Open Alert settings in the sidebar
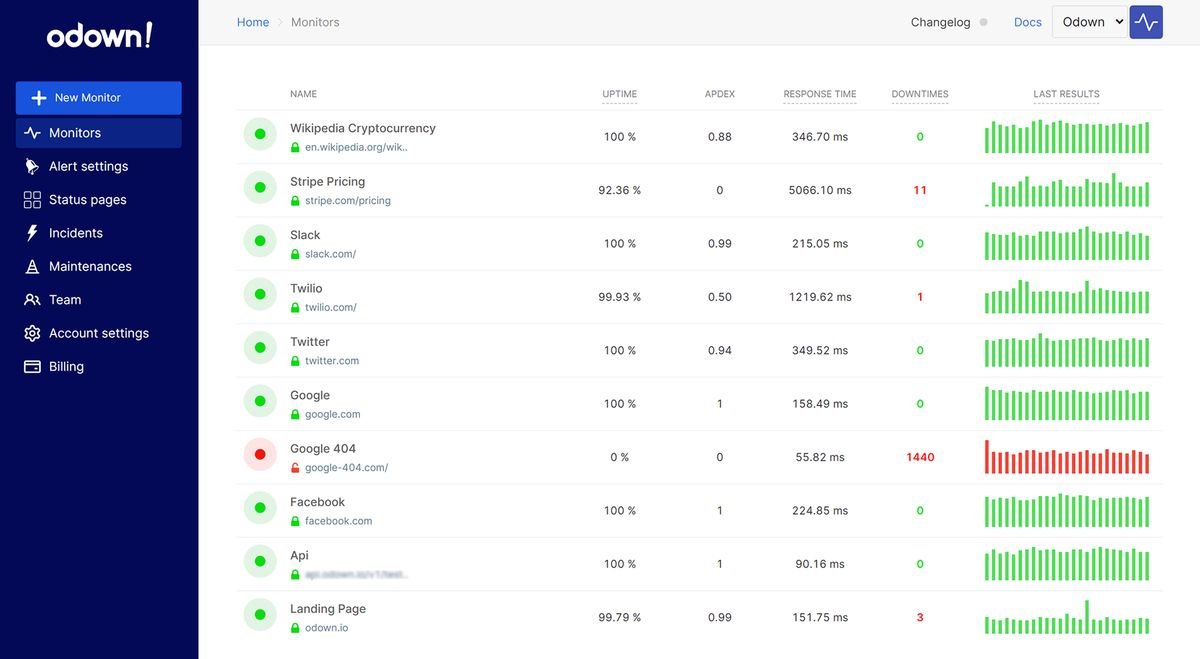Screen dimensions: 1200x659 [x=88, y=166]
